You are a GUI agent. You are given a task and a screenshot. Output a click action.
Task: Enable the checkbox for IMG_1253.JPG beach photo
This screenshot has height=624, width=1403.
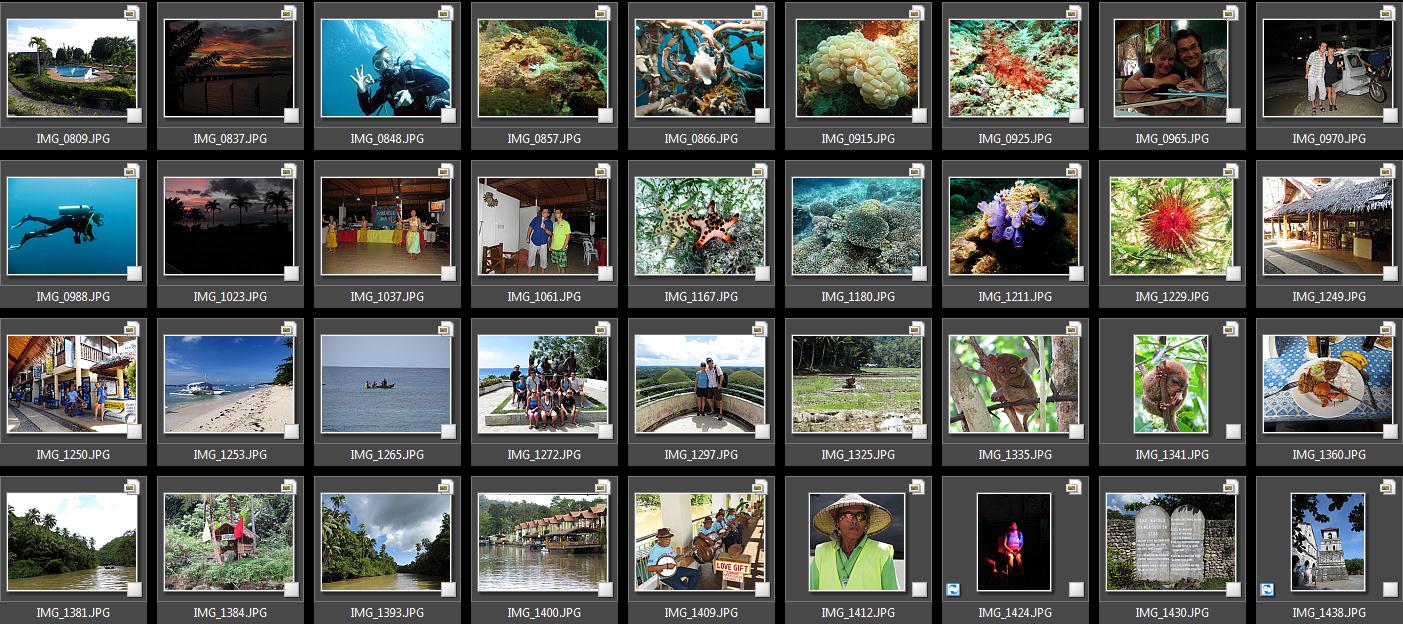pos(291,431)
